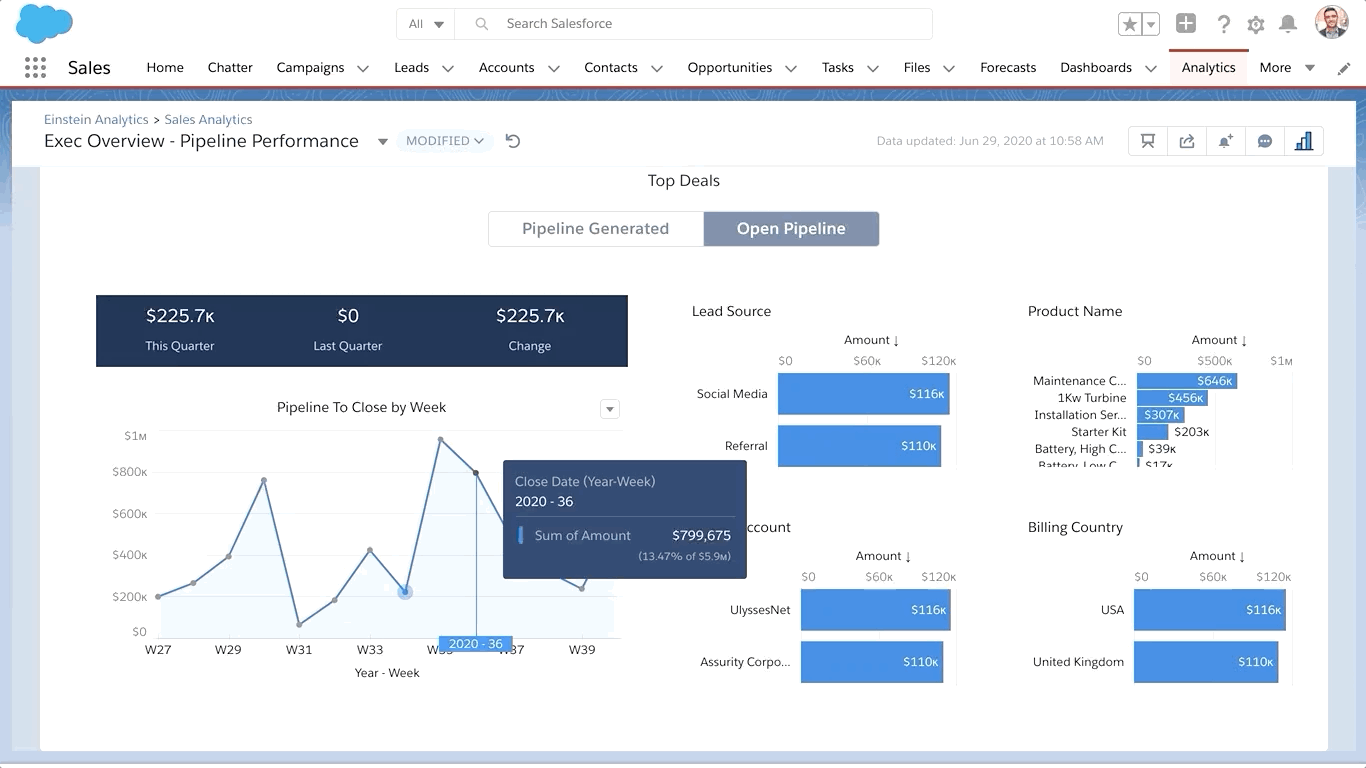Navigate to Einstein Analytics breadcrumb link
Image resolution: width=1366 pixels, height=768 pixels.
[96, 119]
